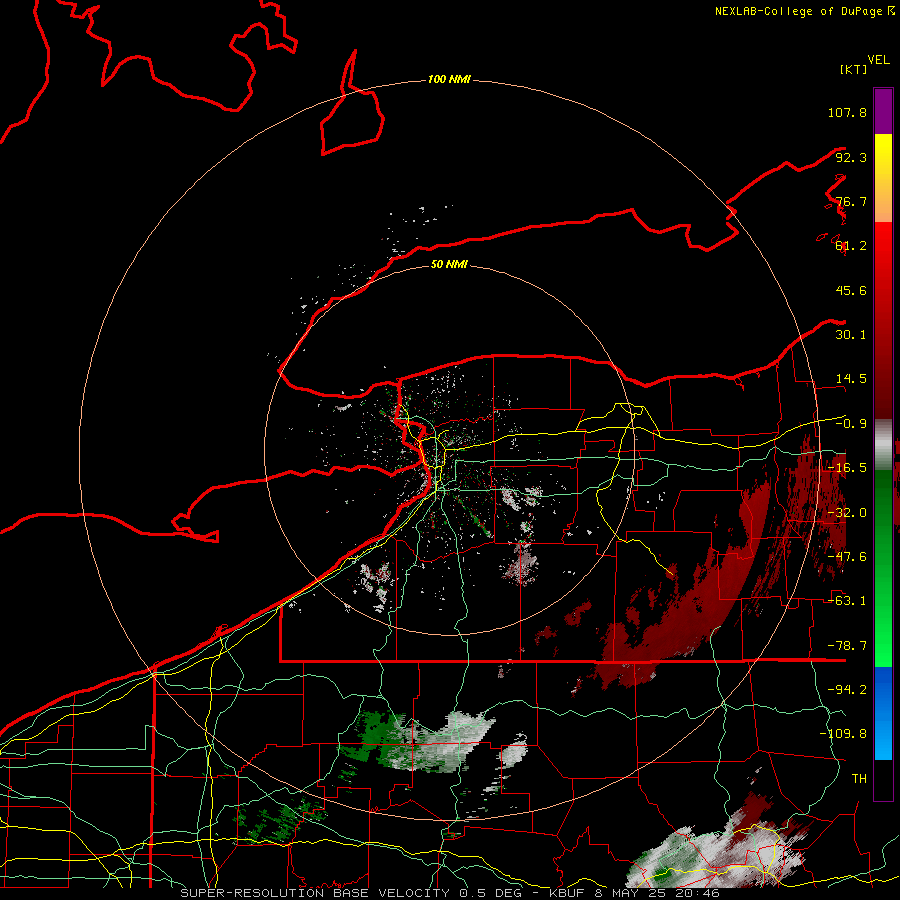This screenshot has width=900, height=900.
Task: Select the -32.0 velocity scale value
Action: click(847, 513)
